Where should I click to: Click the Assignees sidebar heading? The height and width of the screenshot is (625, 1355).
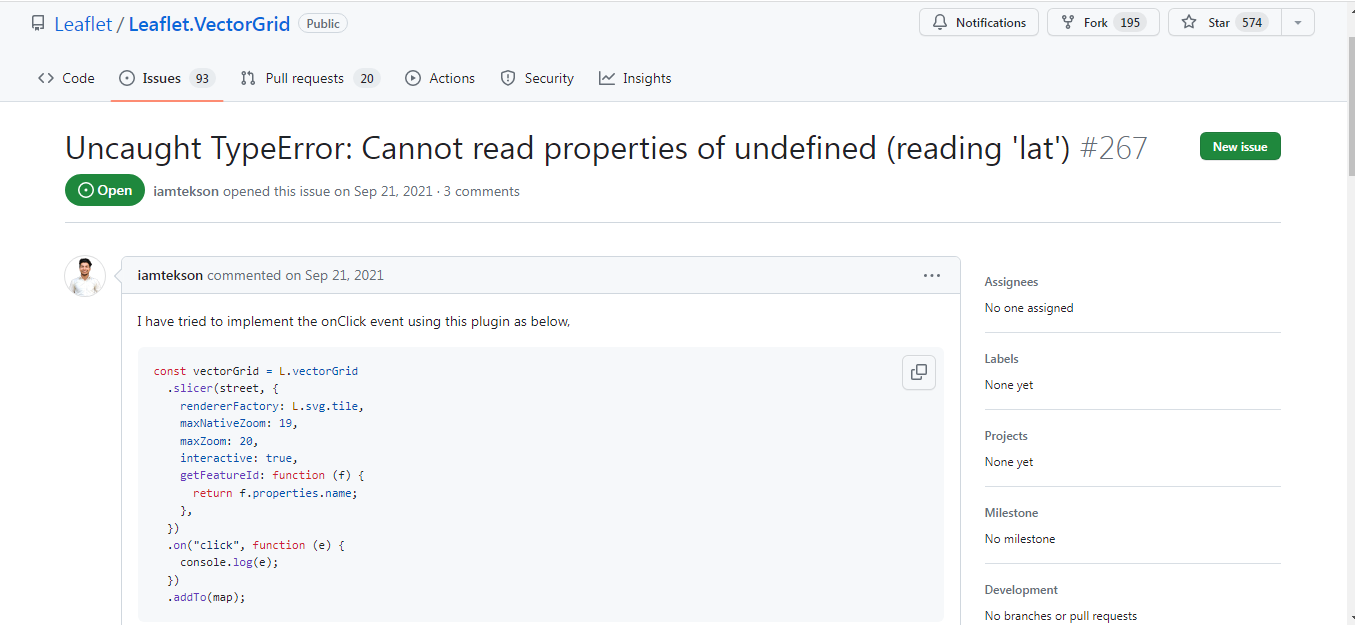1011,282
